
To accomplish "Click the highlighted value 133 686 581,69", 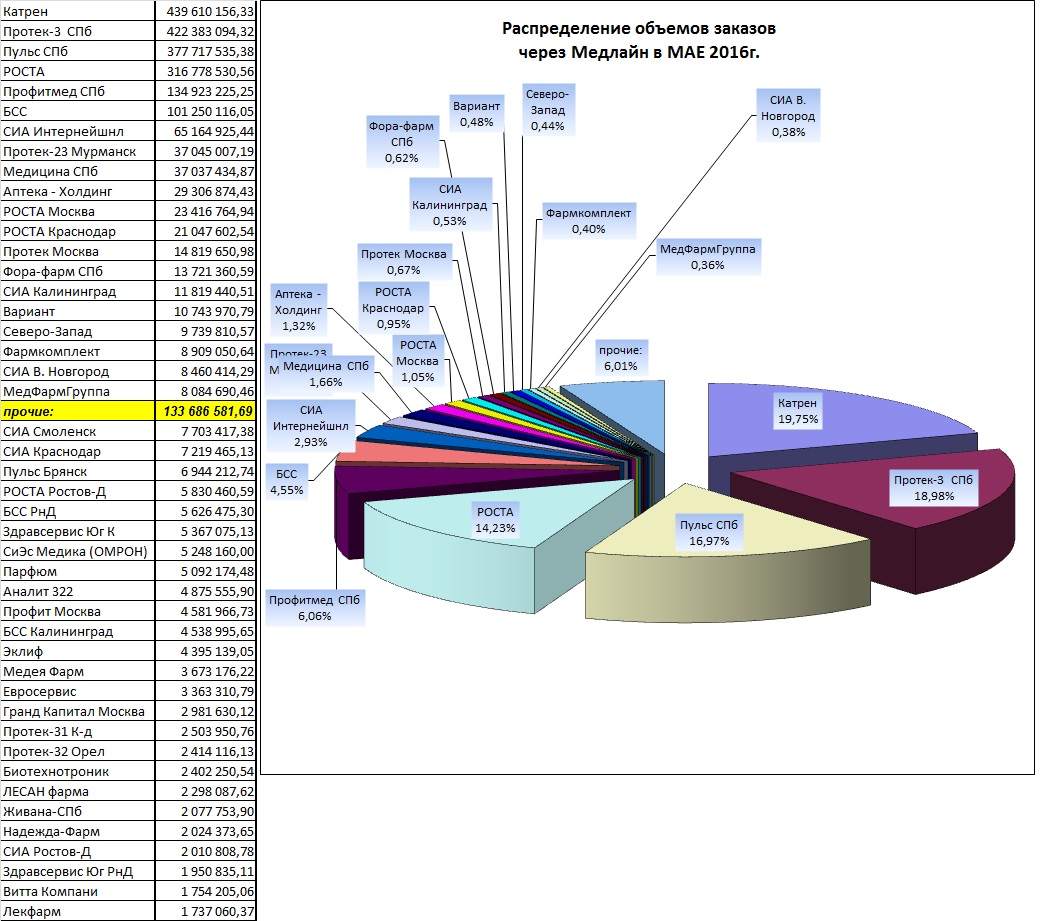I will coord(206,411).
